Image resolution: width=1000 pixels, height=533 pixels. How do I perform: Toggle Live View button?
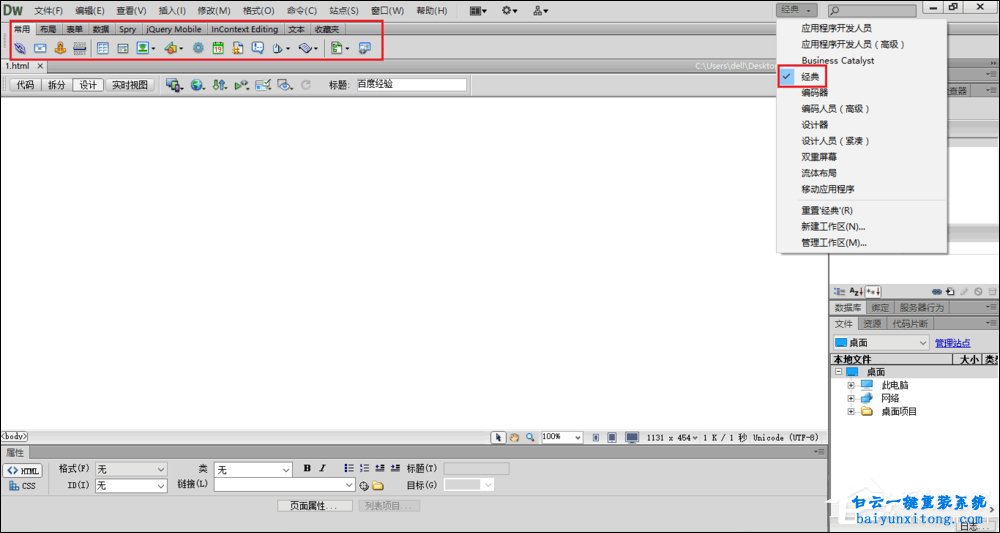coord(129,85)
